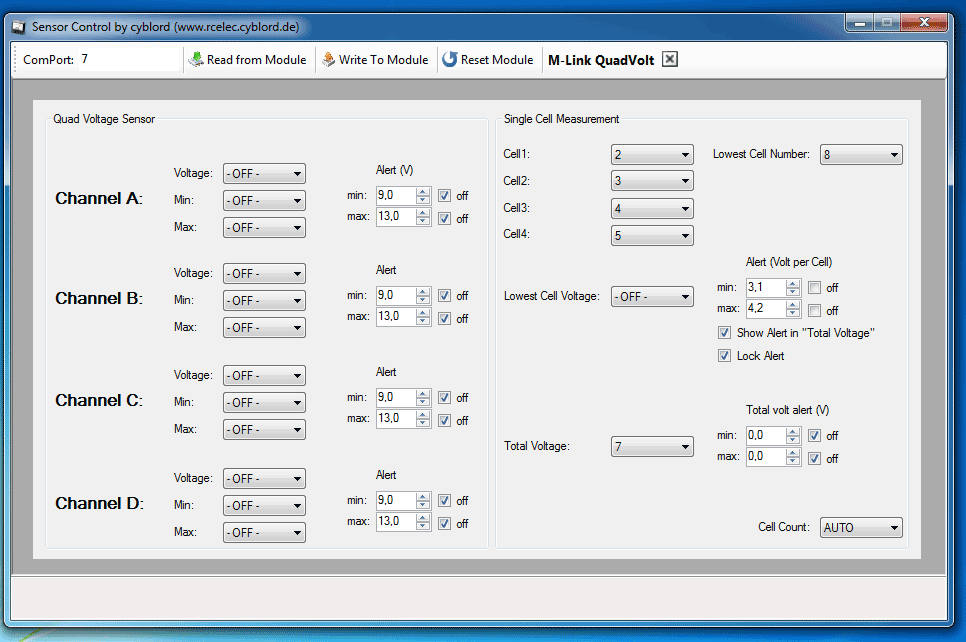Click Total volt alert min value field
Screen dimensions: 966x642
(766, 435)
